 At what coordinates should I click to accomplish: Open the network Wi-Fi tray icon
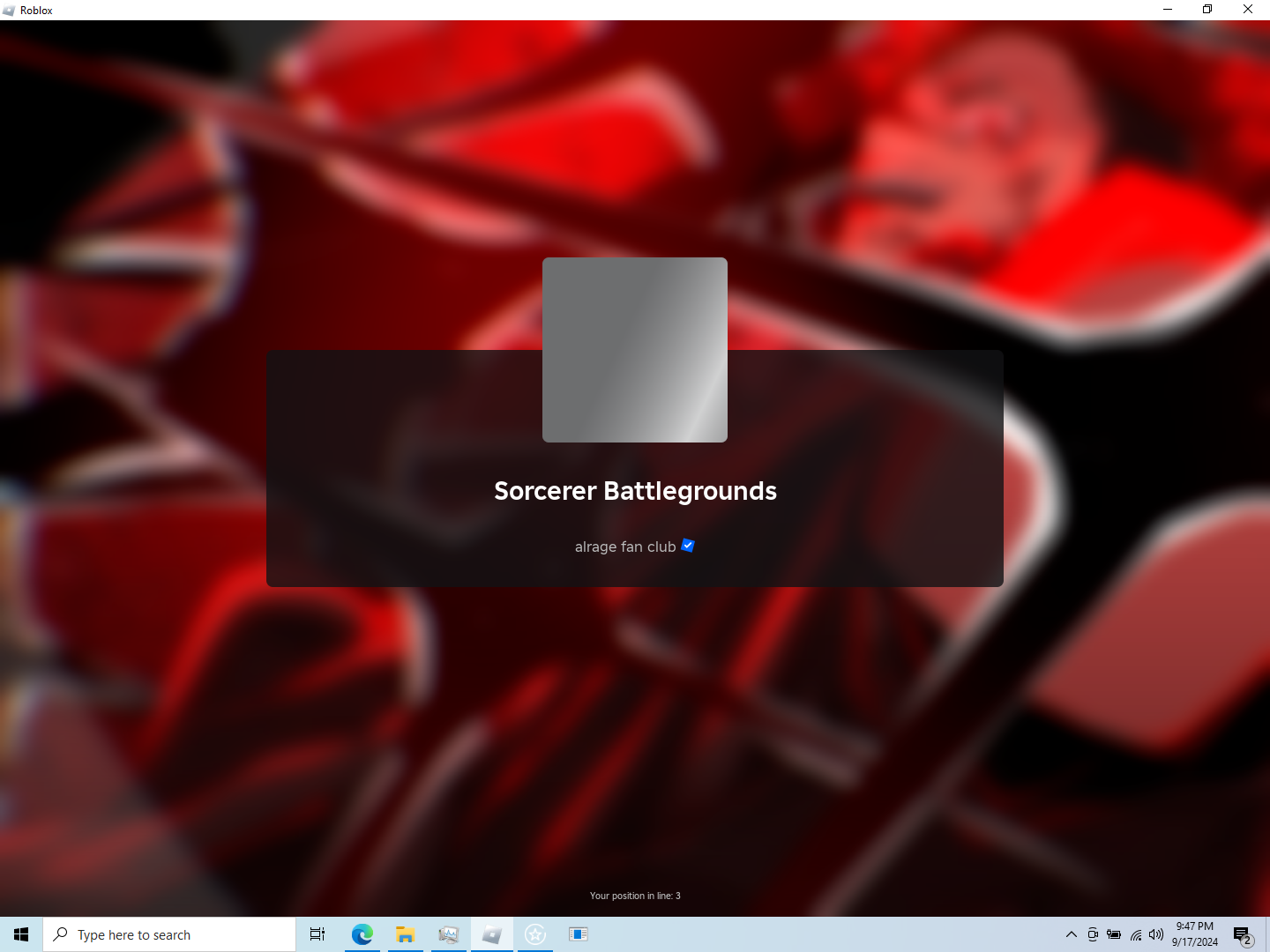[x=1136, y=934]
